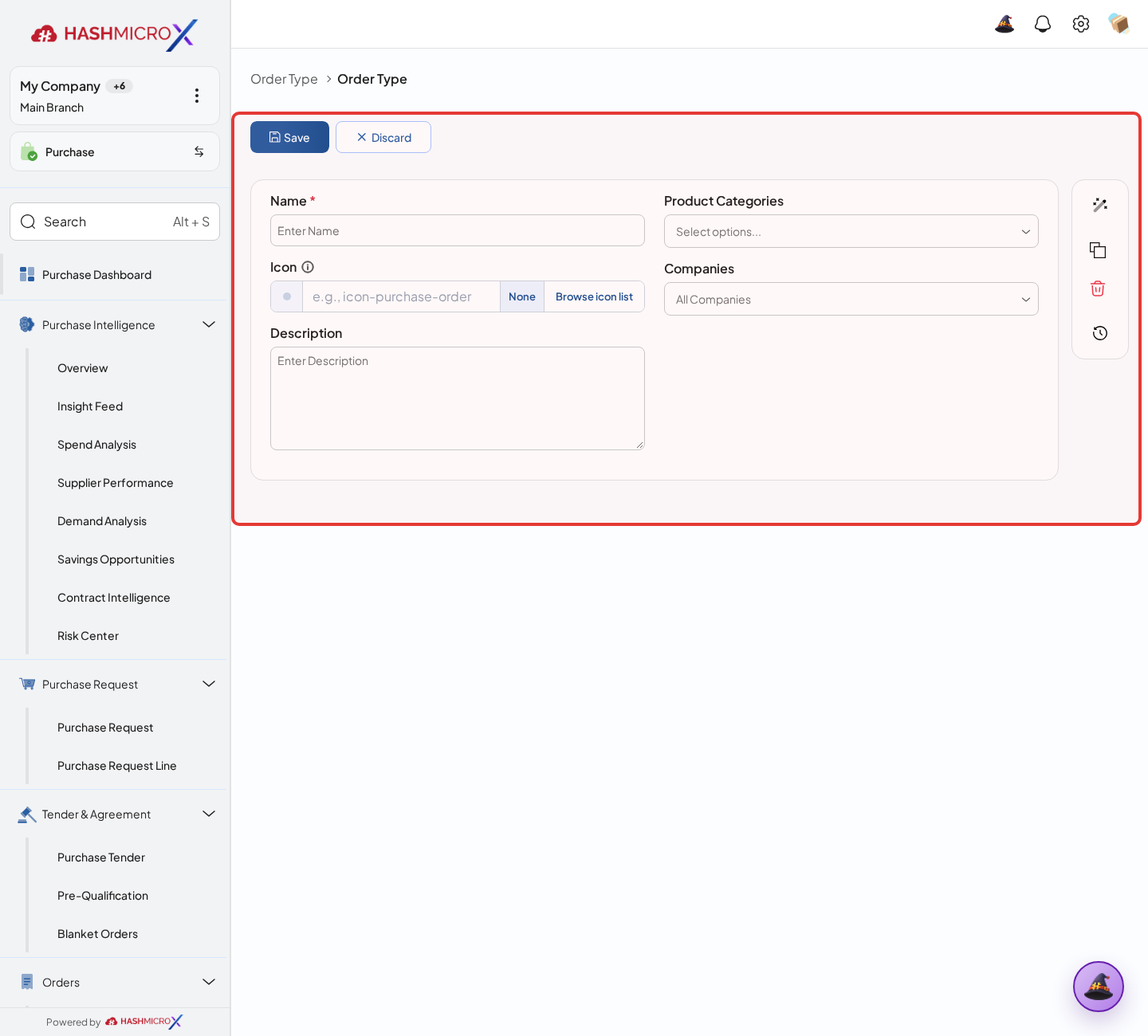
Task: Go to Spend Analysis
Action: [x=96, y=445]
